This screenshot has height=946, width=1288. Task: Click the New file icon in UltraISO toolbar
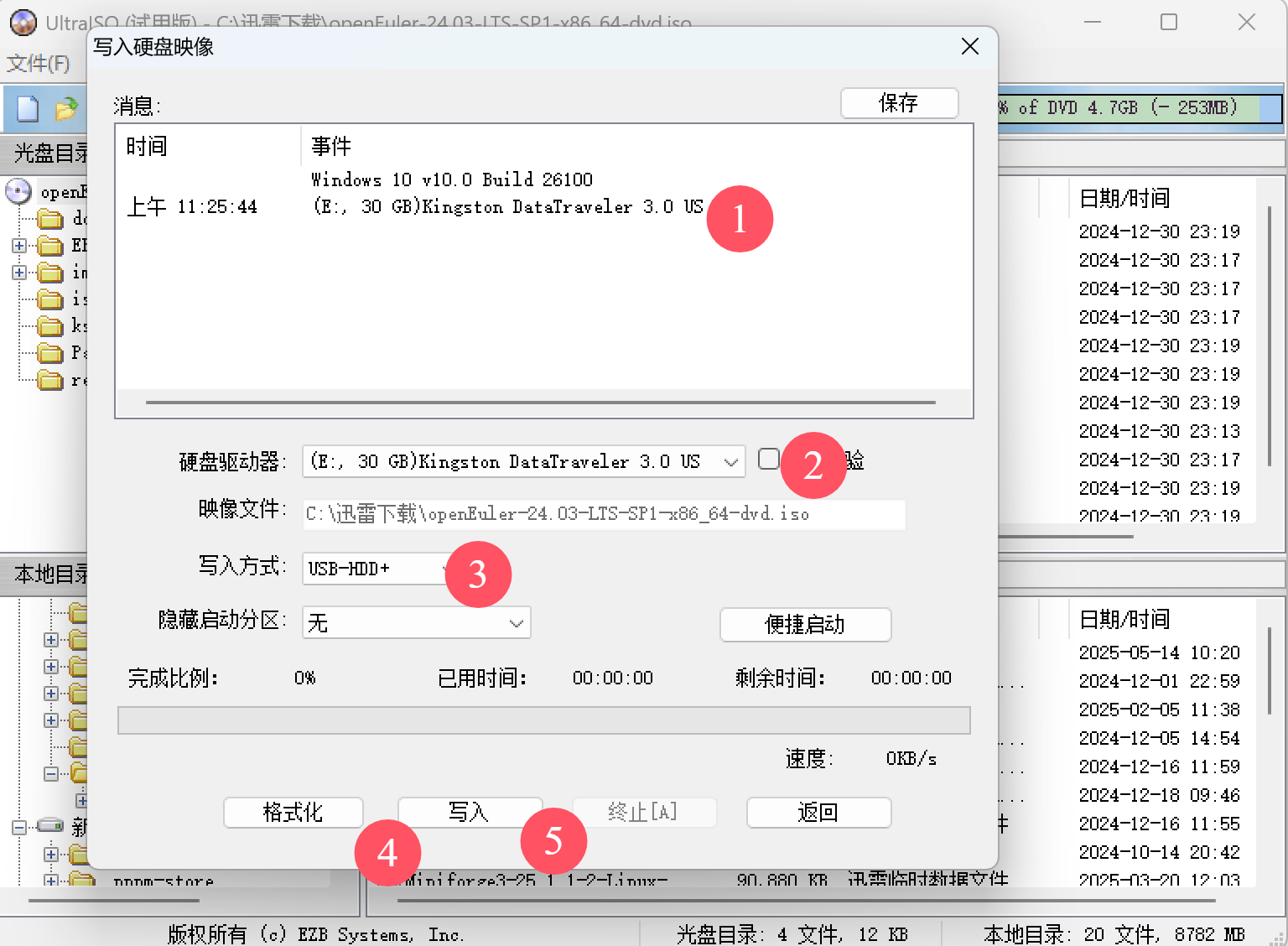click(x=28, y=108)
